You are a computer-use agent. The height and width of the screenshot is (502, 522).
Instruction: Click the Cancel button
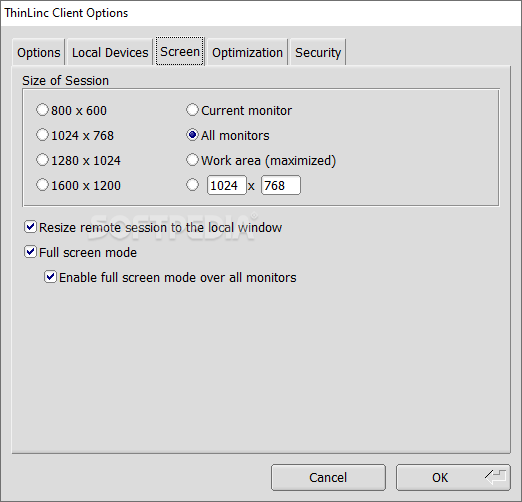coord(328,477)
